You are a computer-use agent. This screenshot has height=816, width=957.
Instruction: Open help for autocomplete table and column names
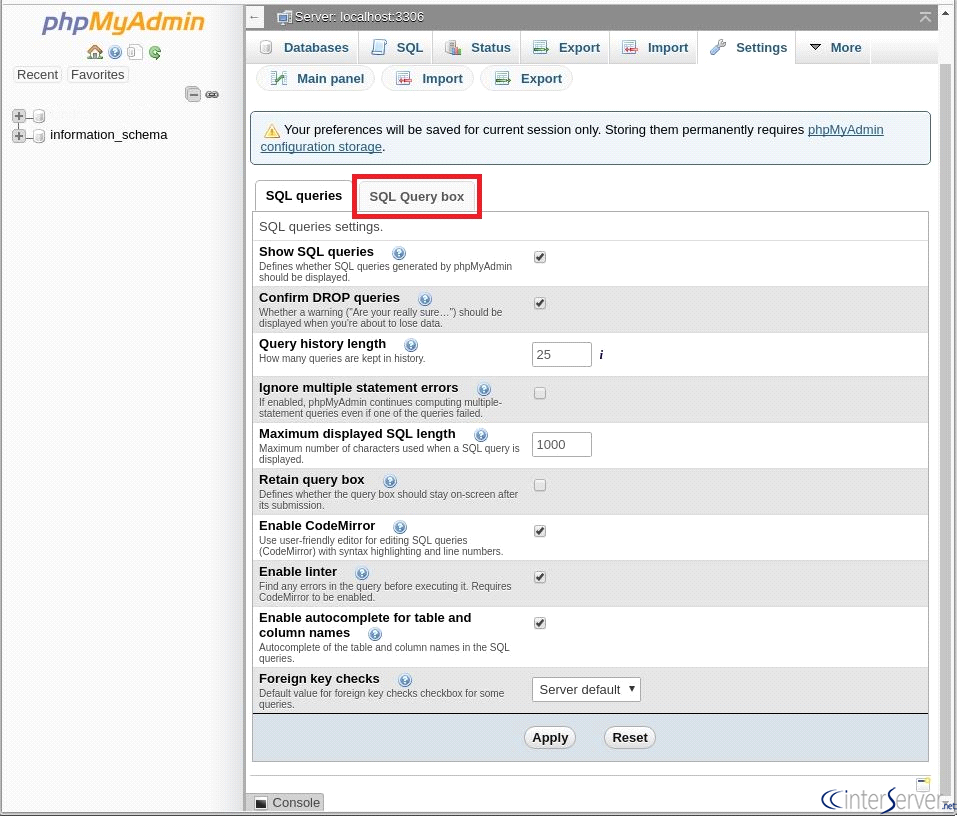[375, 634]
